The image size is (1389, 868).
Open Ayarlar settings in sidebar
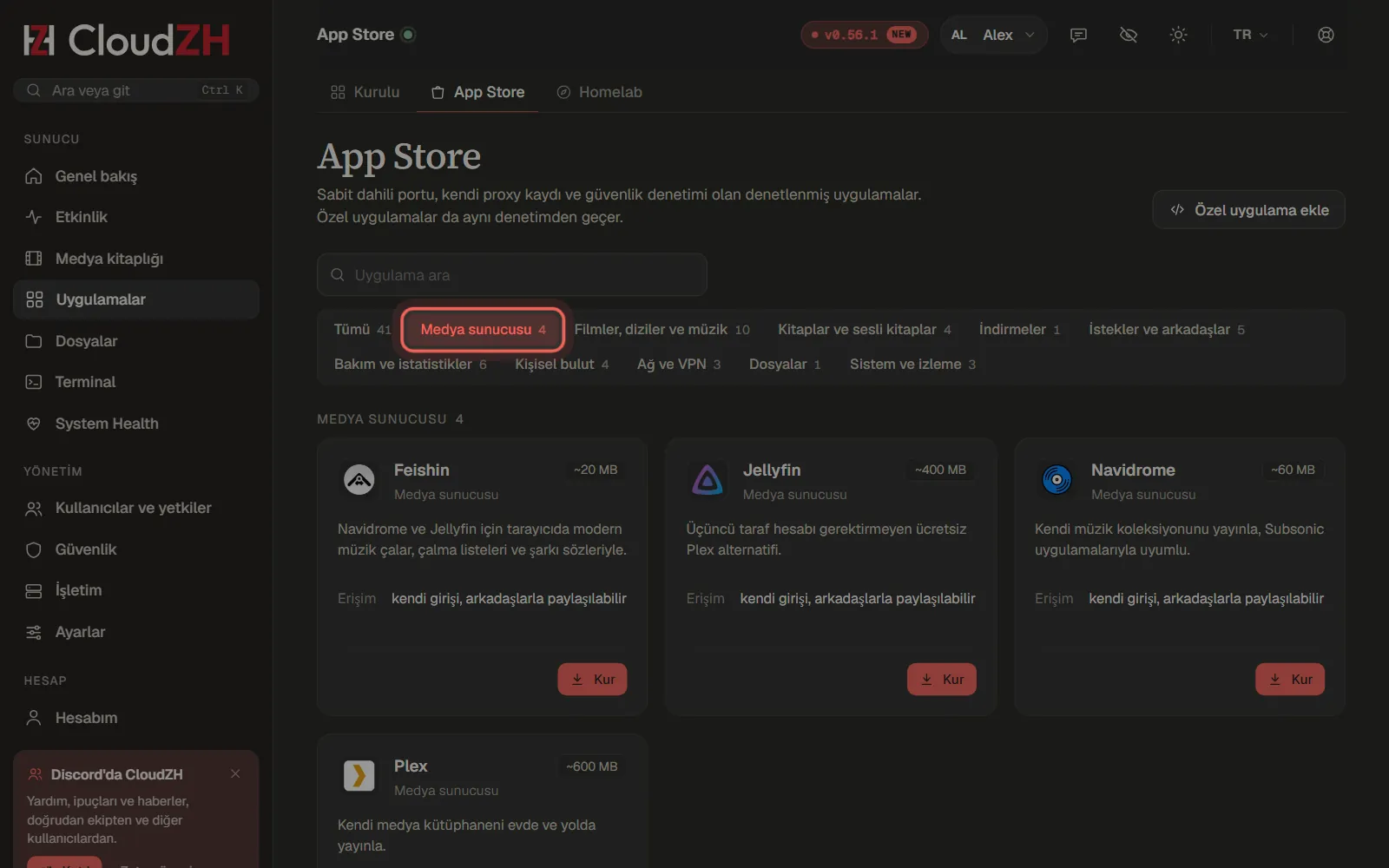(x=135, y=632)
